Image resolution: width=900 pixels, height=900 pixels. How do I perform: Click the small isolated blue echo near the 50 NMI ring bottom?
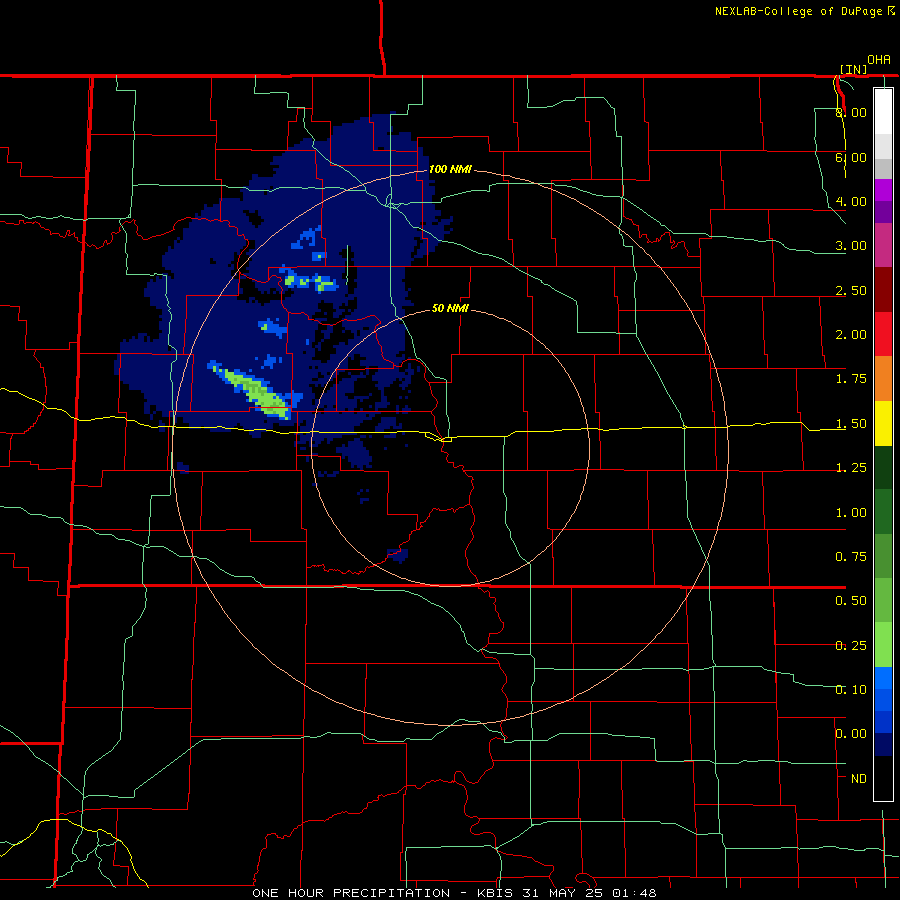(397, 554)
